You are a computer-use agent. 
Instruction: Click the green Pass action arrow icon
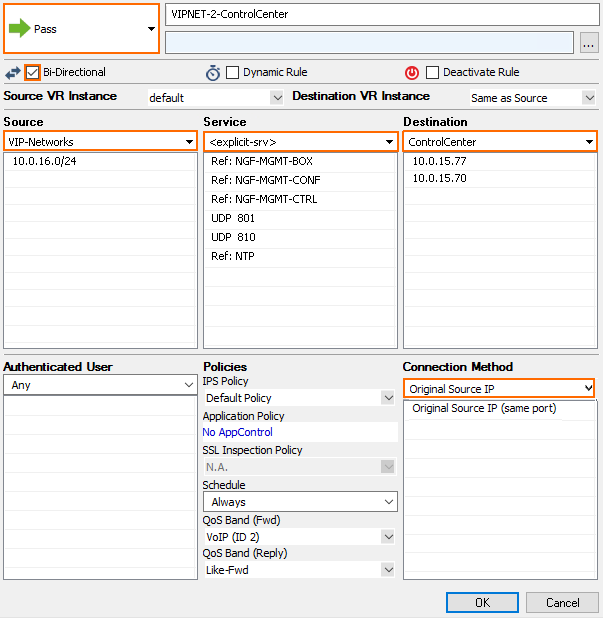19,28
